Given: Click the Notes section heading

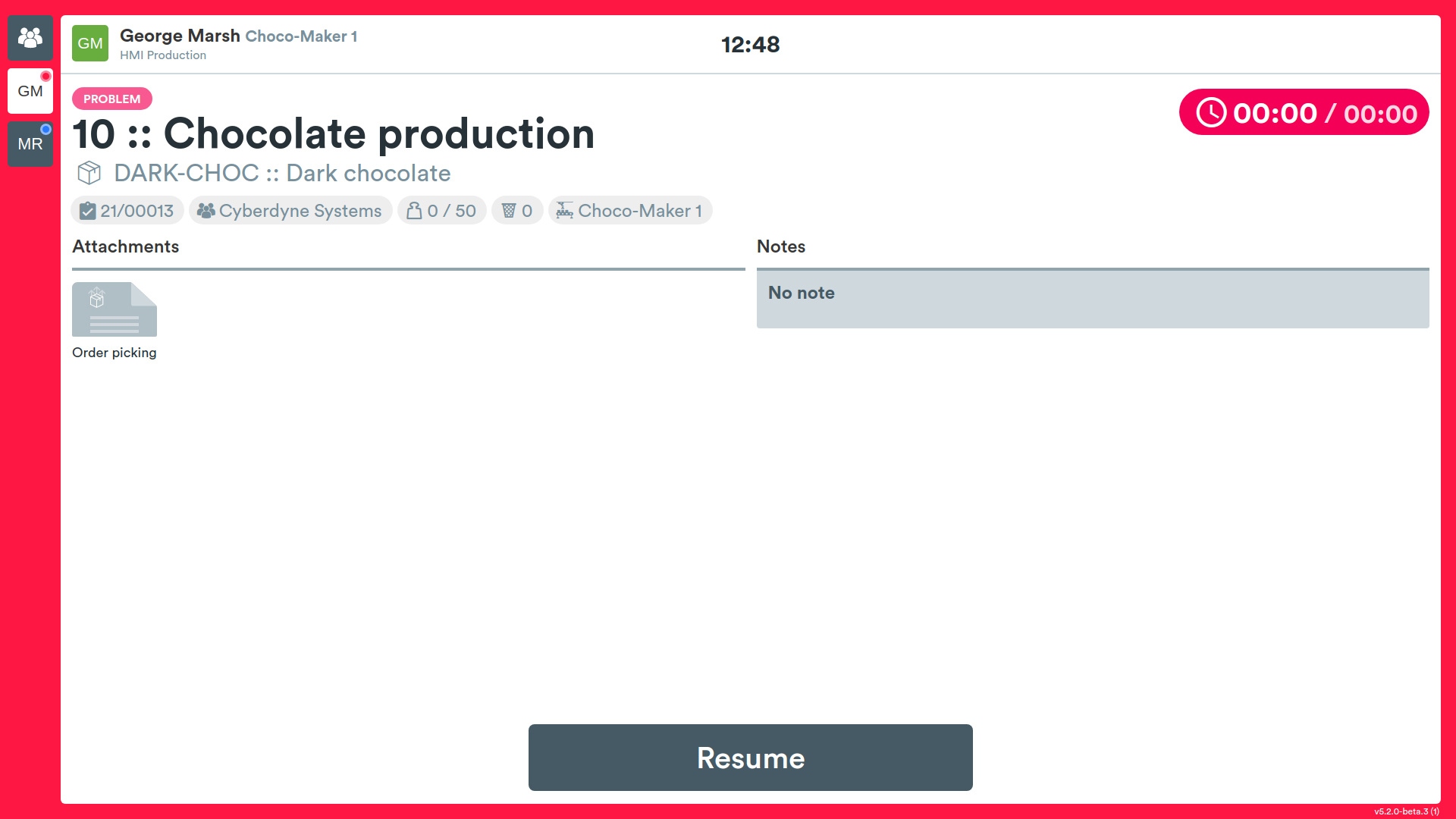Looking at the screenshot, I should pyautogui.click(x=781, y=246).
